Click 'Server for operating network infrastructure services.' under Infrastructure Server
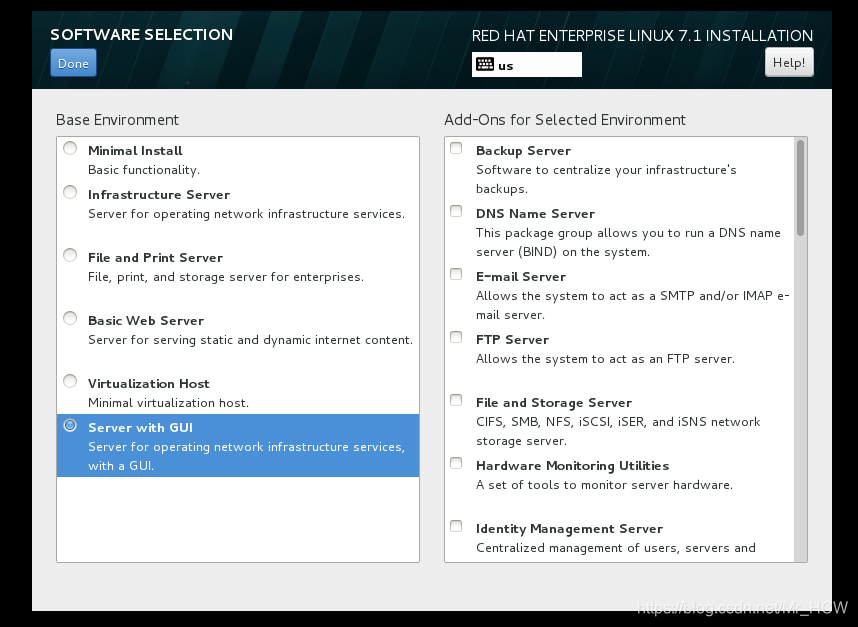Screen dimensions: 858x627 tap(247, 214)
